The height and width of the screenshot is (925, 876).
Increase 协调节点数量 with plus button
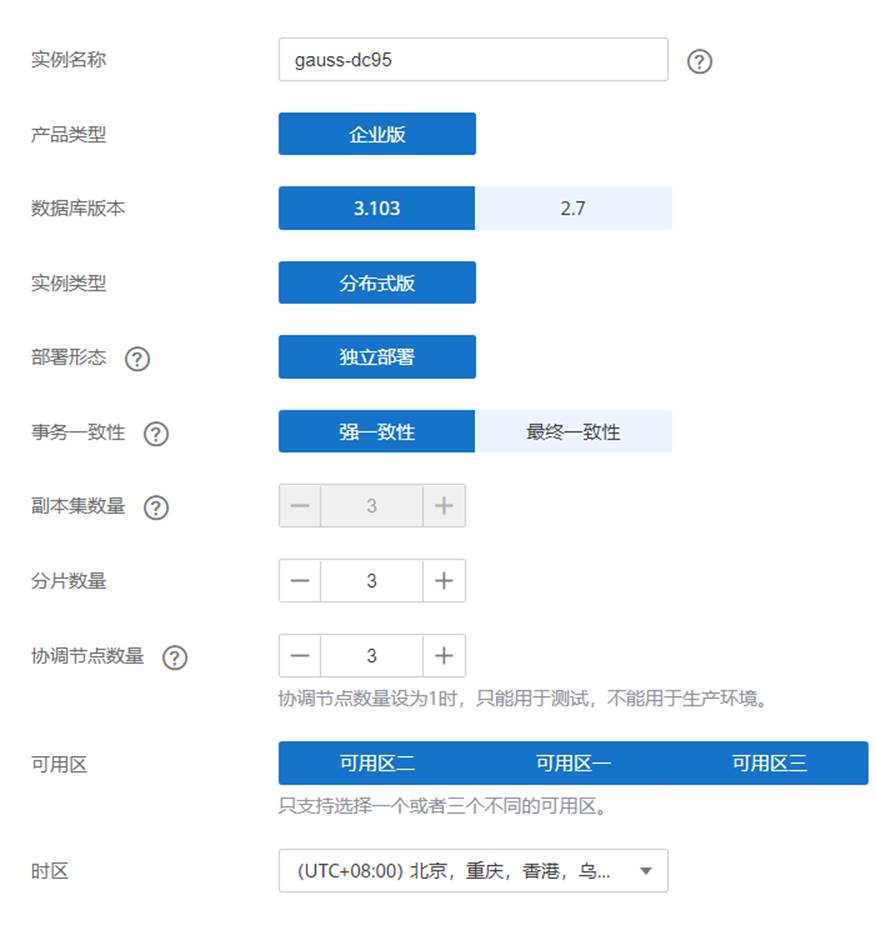(444, 656)
